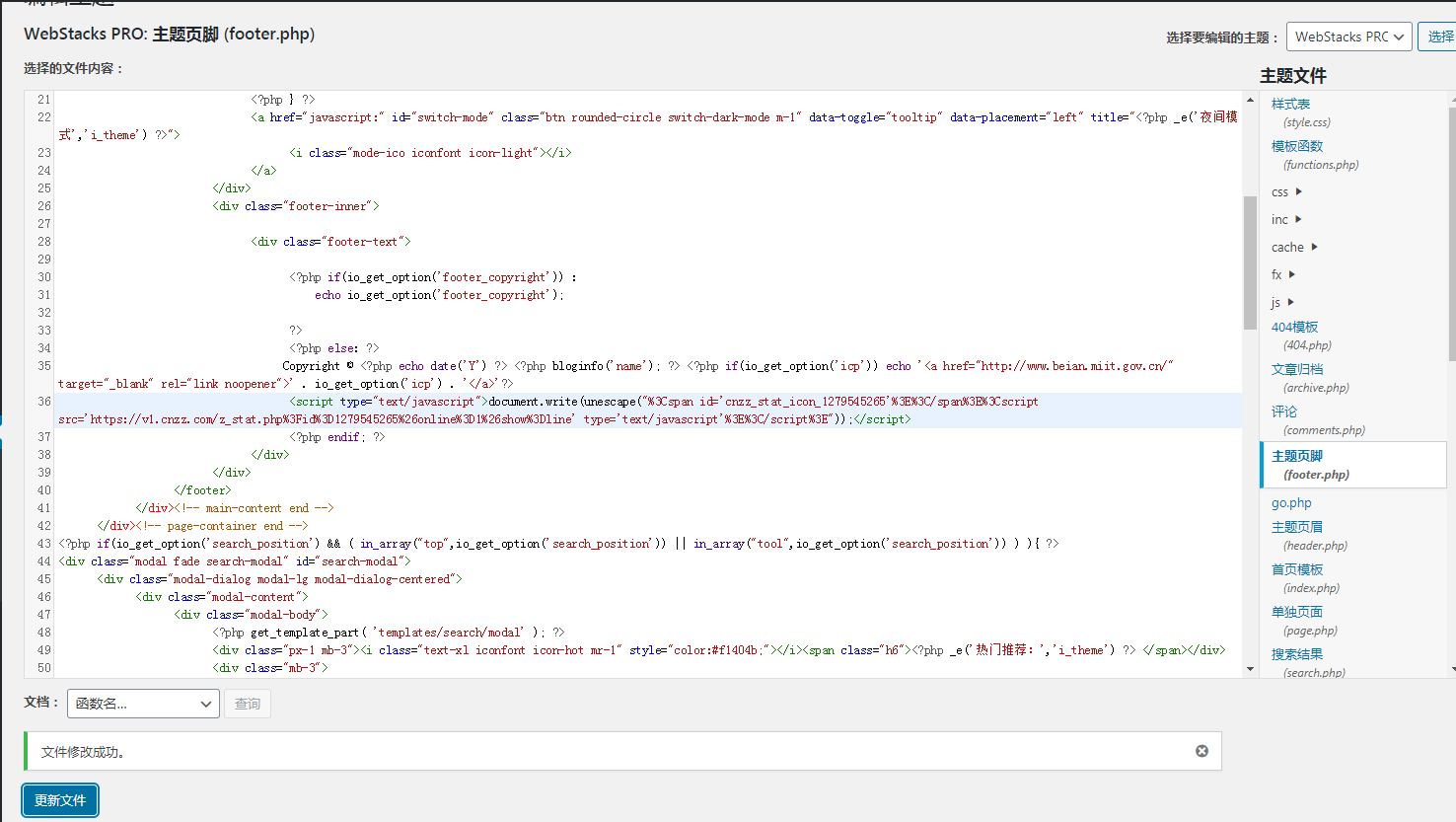Click the code editor scroll-up arrow
Viewport: 1456px width, 822px height.
[x=1250, y=100]
